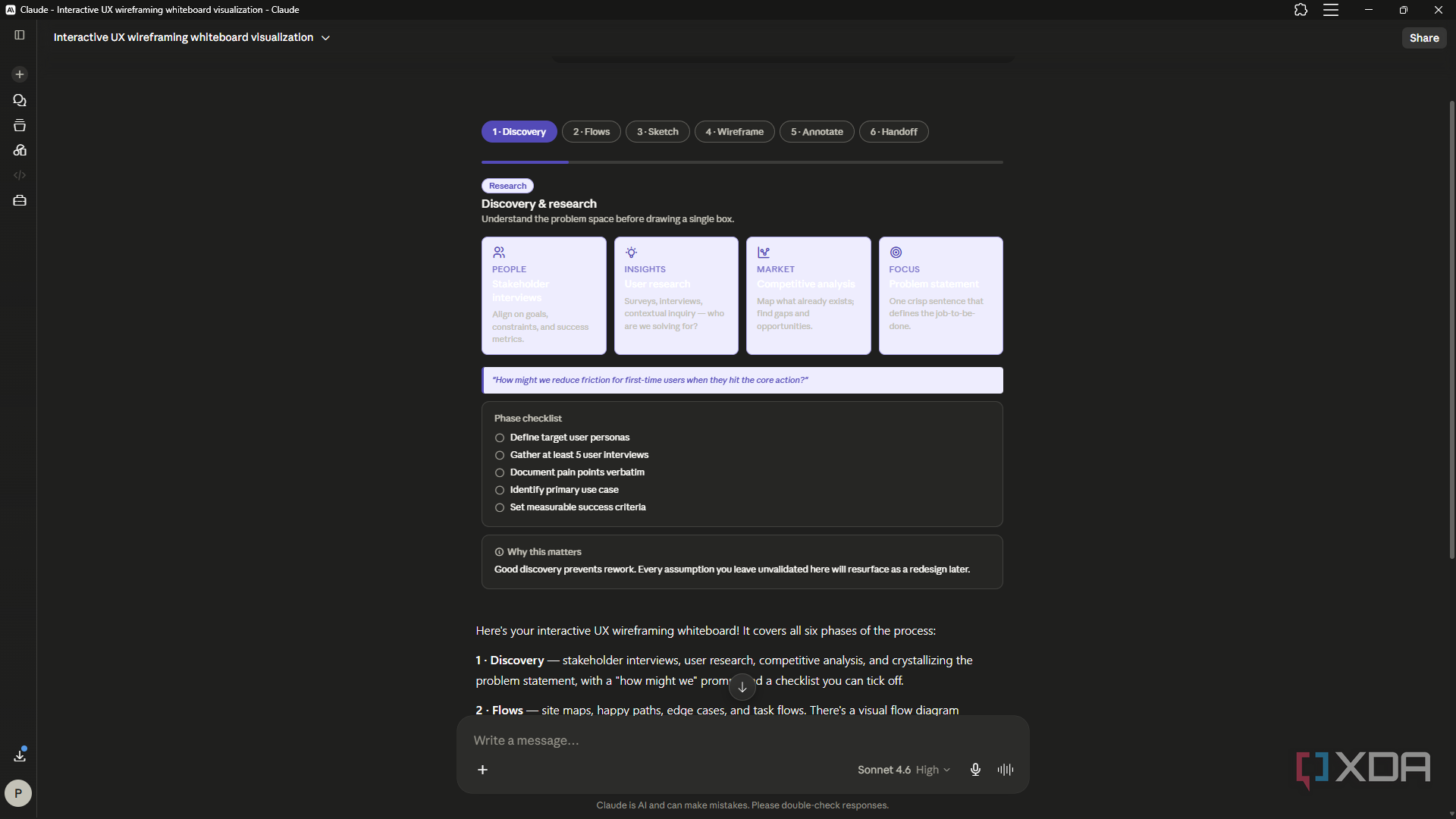Check Document pain points verbatim
Image resolution: width=1456 pixels, height=819 pixels.
500,472
